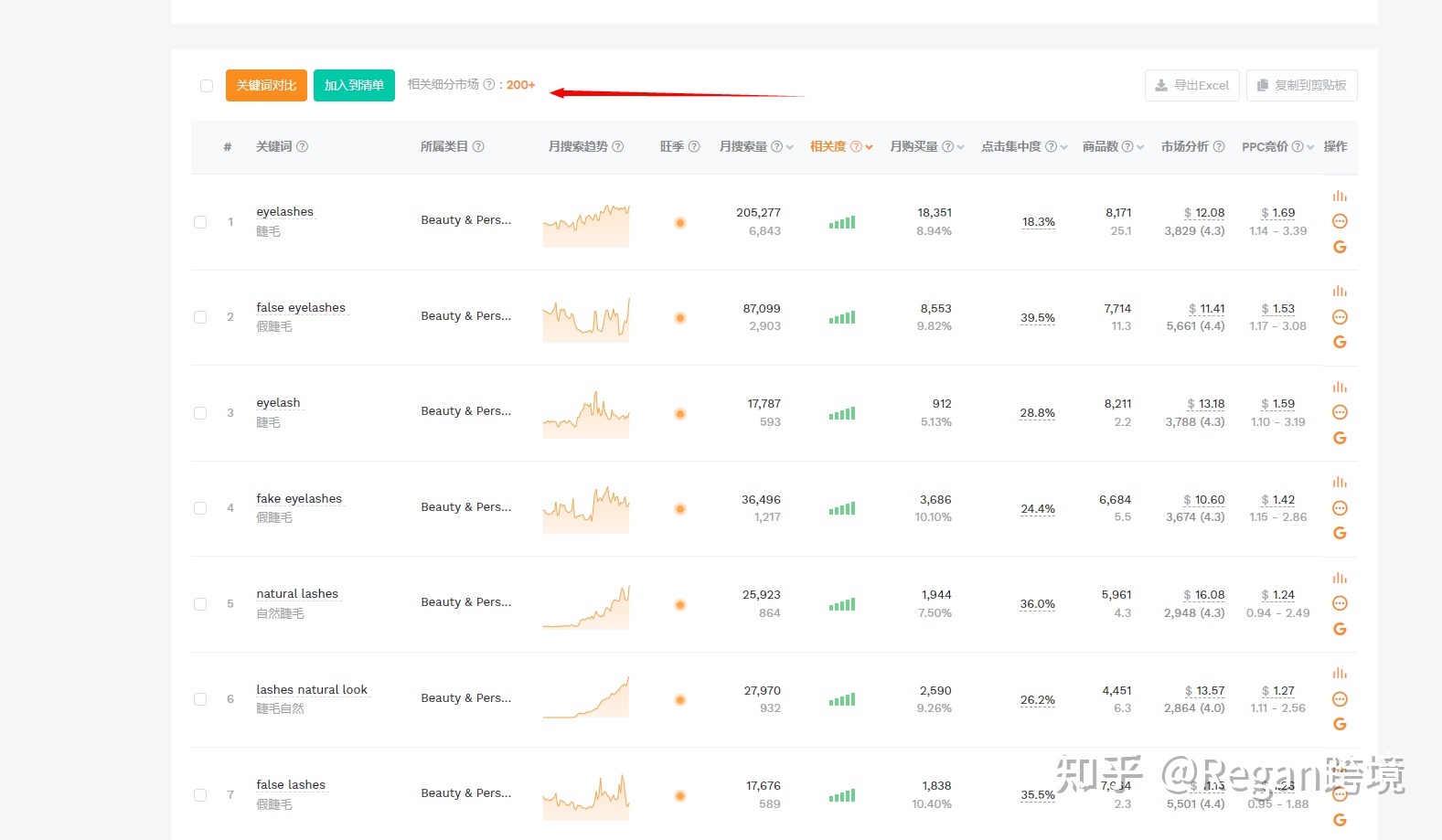The image size is (1442, 840).
Task: Click the bar chart icon for natural lashes
Action: tap(1340, 578)
